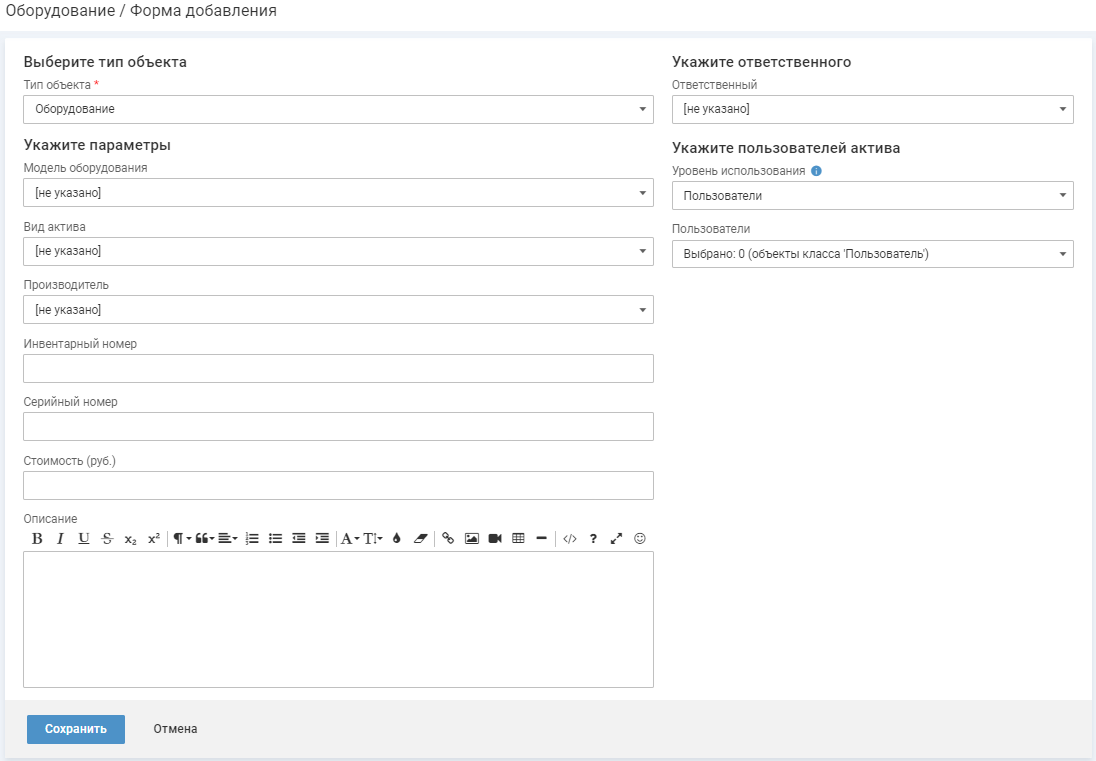Open the text color picker drop icon
This screenshot has height=761, width=1096.
(396, 538)
